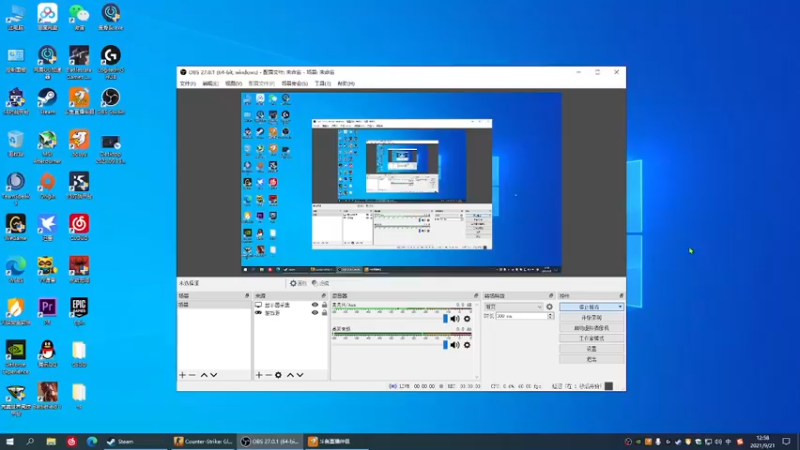Add a new scene with the plus button

(183, 375)
